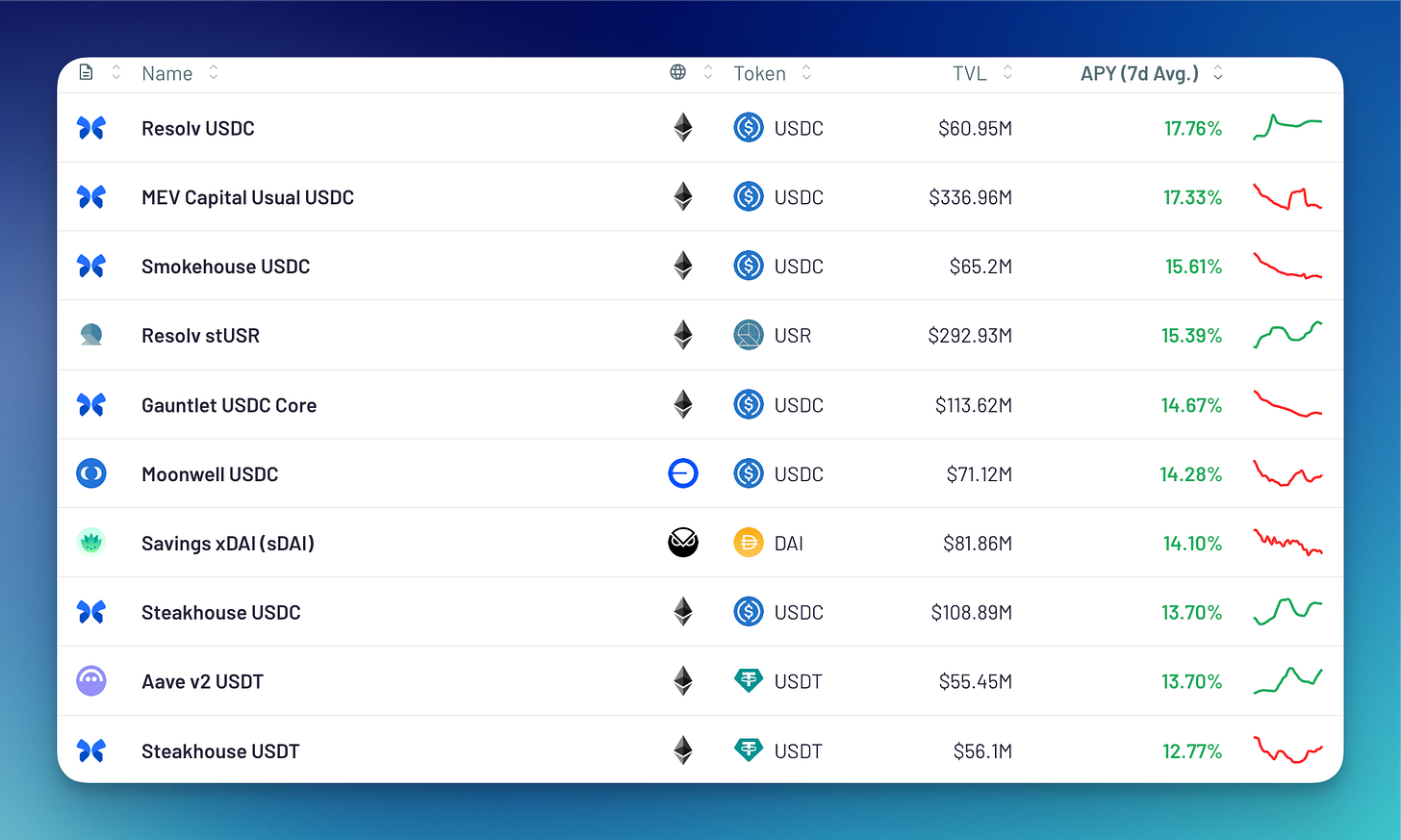Click the USDT token icon in Steakhouse USDT row
Viewport: 1401px width, 840px height.
(749, 751)
